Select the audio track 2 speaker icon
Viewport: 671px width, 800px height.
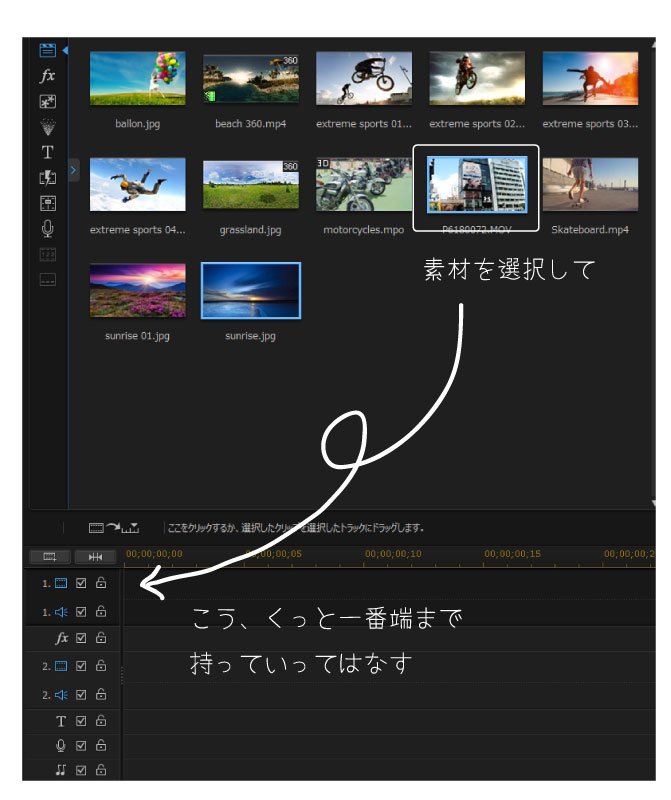(61, 694)
